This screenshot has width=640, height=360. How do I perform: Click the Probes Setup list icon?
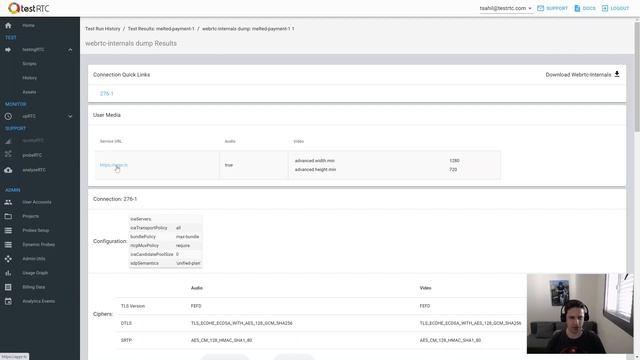tap(8, 231)
